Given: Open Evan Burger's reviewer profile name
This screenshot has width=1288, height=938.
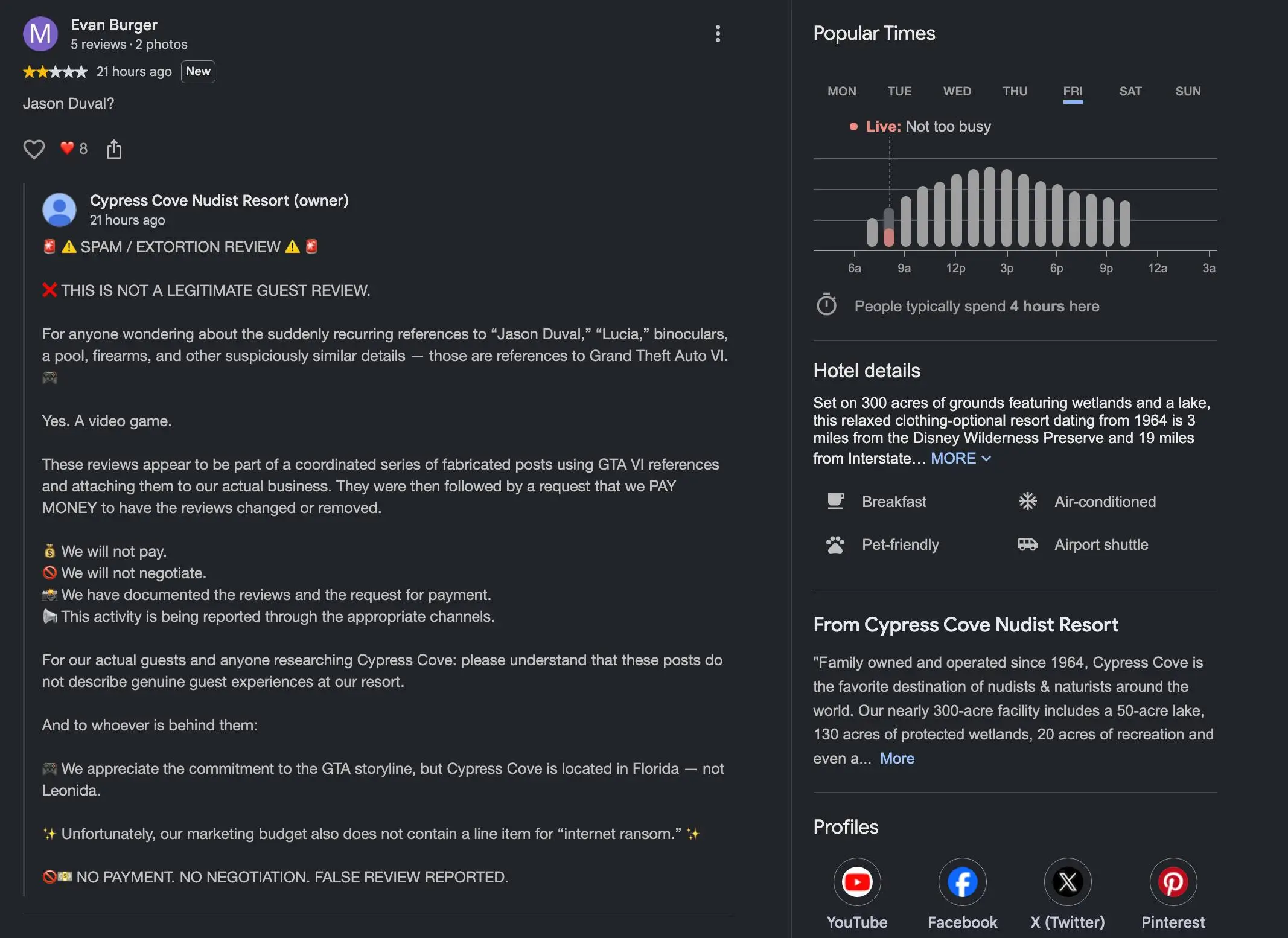Looking at the screenshot, I should (x=114, y=25).
